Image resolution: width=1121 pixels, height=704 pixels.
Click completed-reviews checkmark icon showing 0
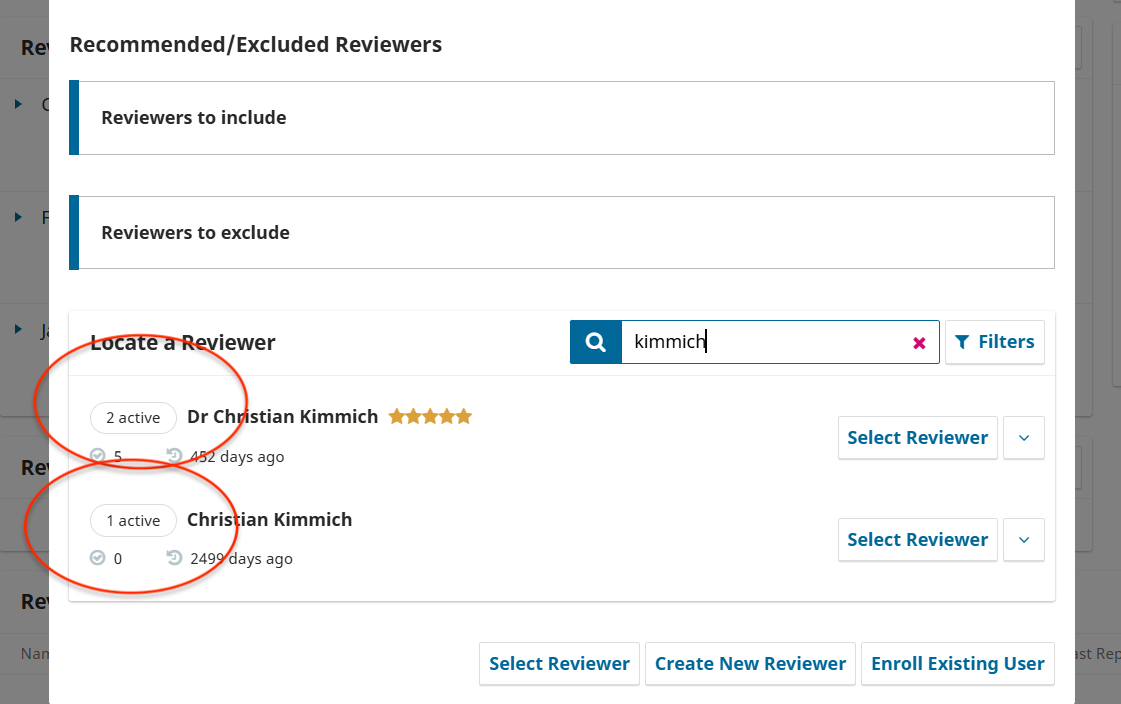[98, 558]
